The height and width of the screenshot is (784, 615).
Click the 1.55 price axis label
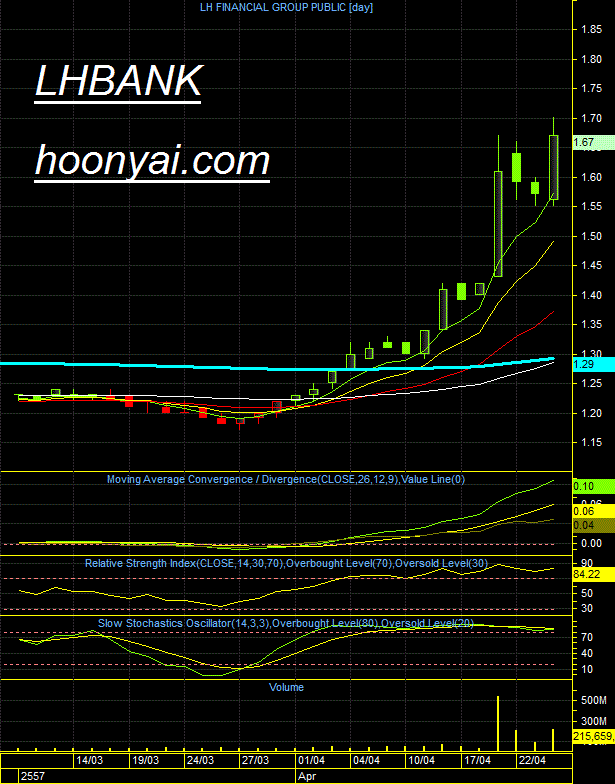tap(592, 206)
